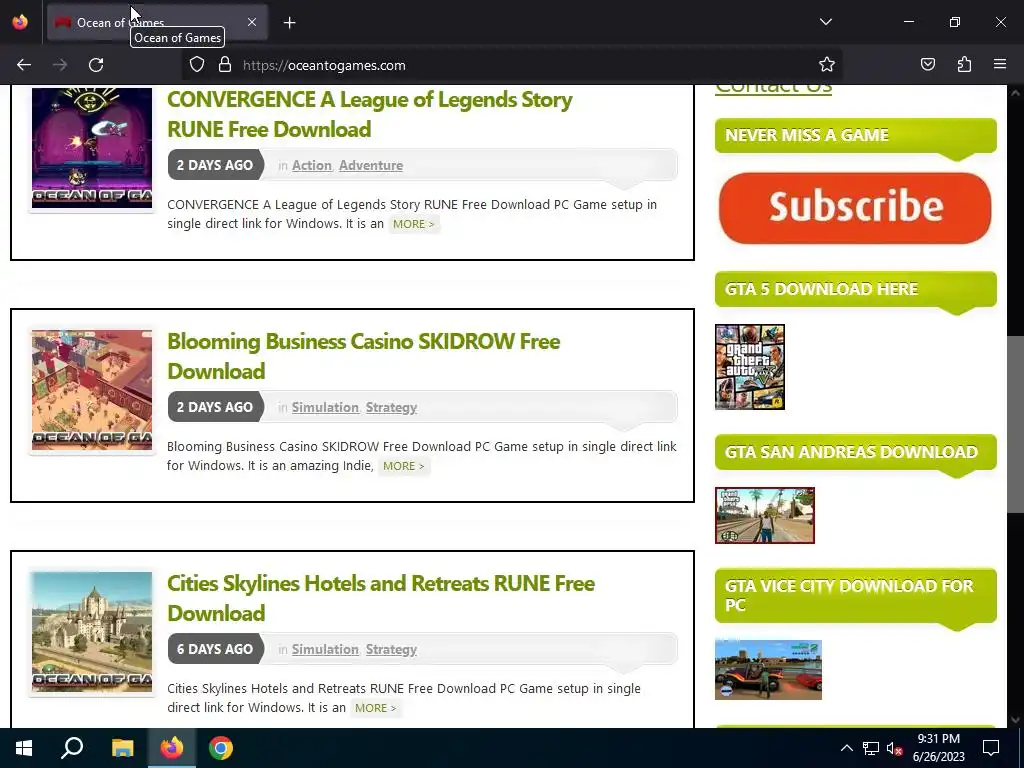
Task: Click the 2 DAYS AGO label on CONVERGENCE
Action: 215,165
